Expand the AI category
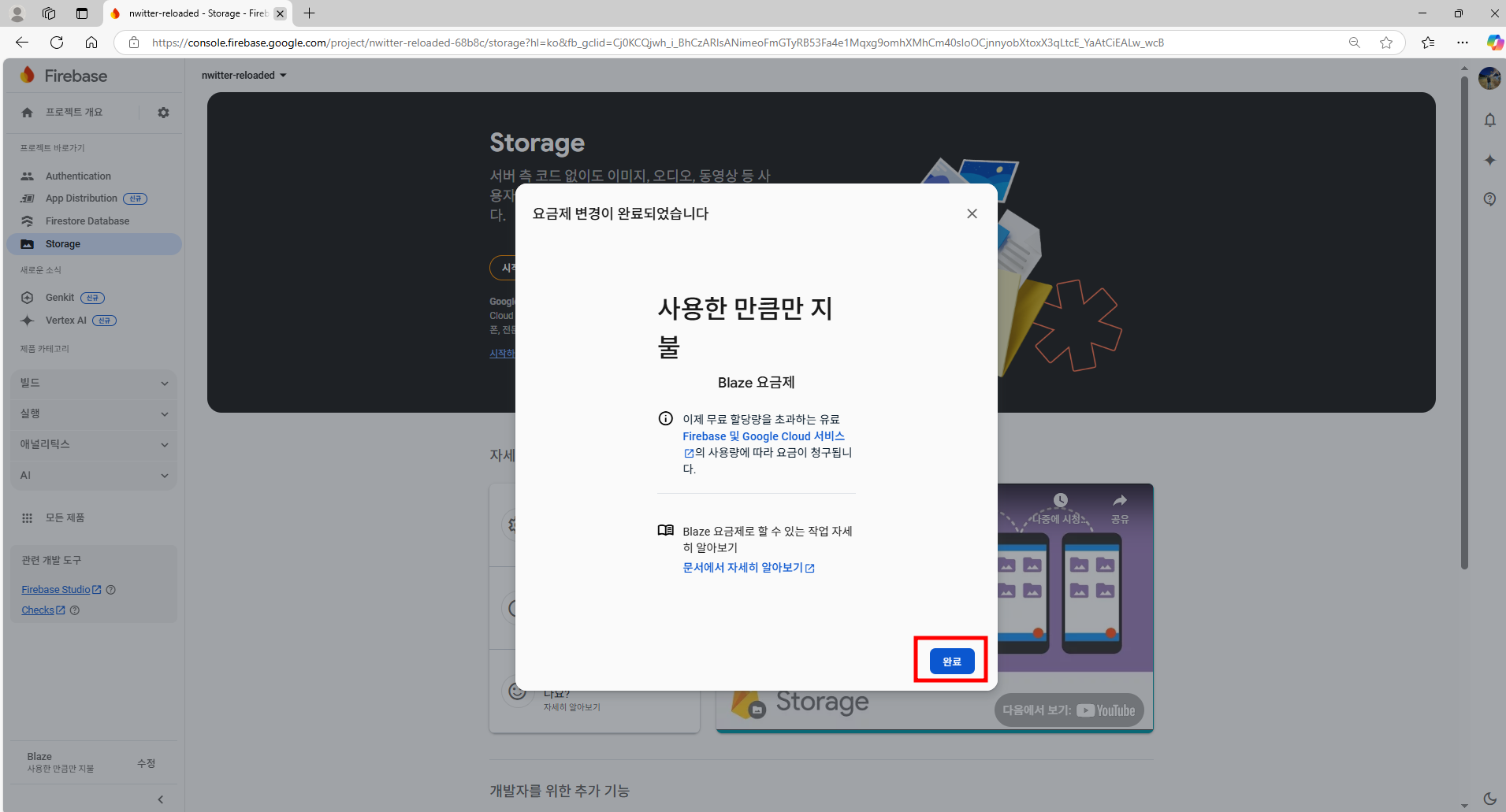The height and width of the screenshot is (812, 1506). click(x=94, y=475)
